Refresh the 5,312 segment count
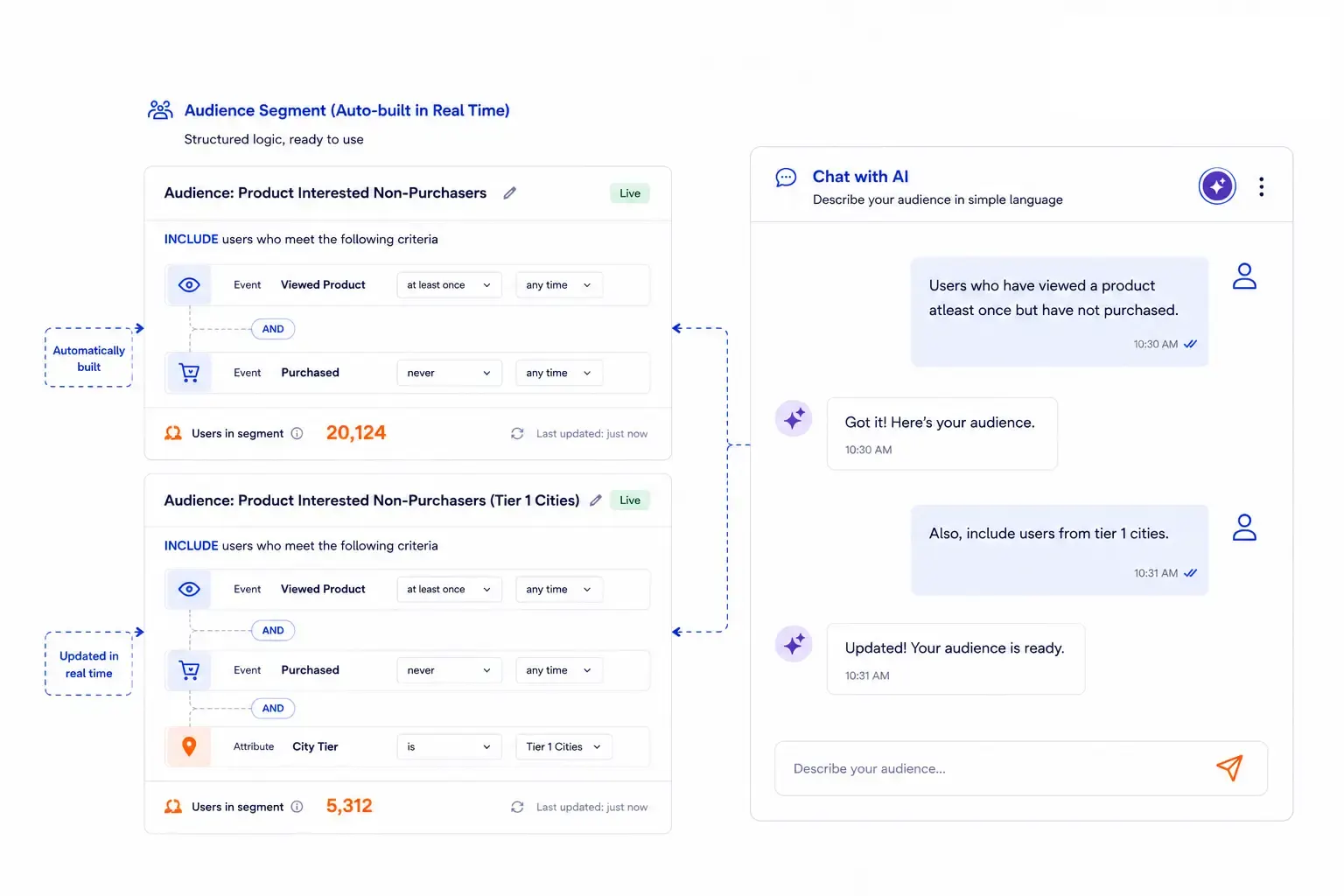Viewport: 1344px width, 896px height. [517, 807]
